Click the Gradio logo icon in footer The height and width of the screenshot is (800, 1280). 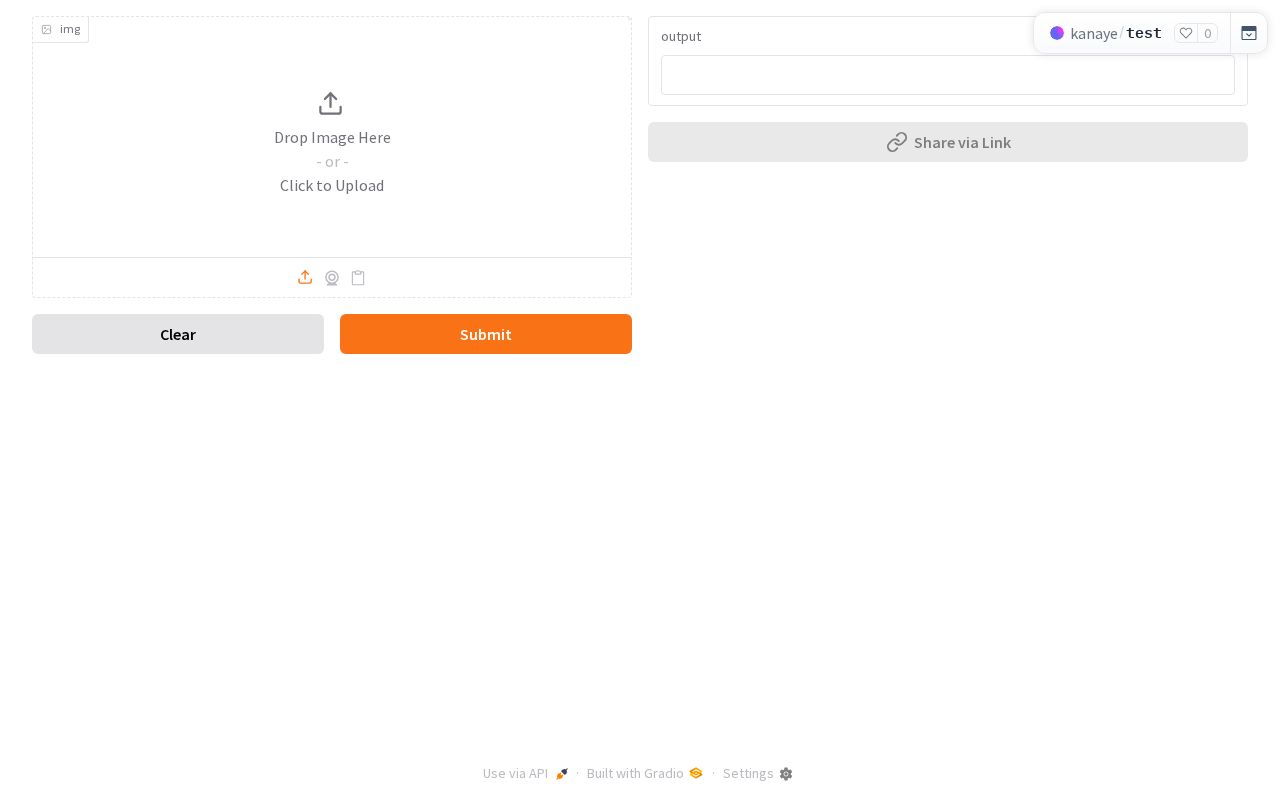[x=696, y=773]
